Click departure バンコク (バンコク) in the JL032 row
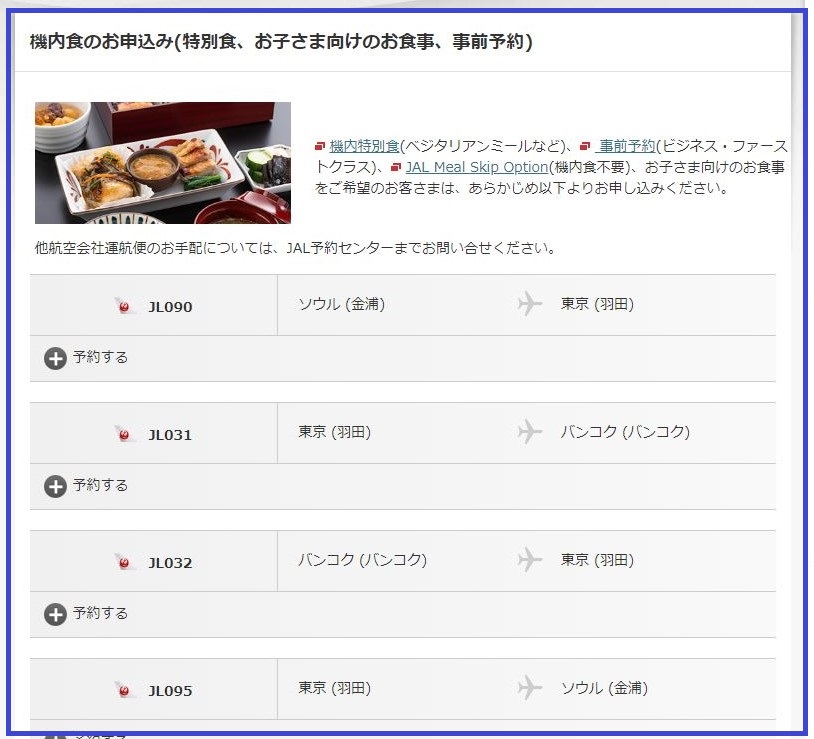The image size is (814, 739). tap(362, 560)
